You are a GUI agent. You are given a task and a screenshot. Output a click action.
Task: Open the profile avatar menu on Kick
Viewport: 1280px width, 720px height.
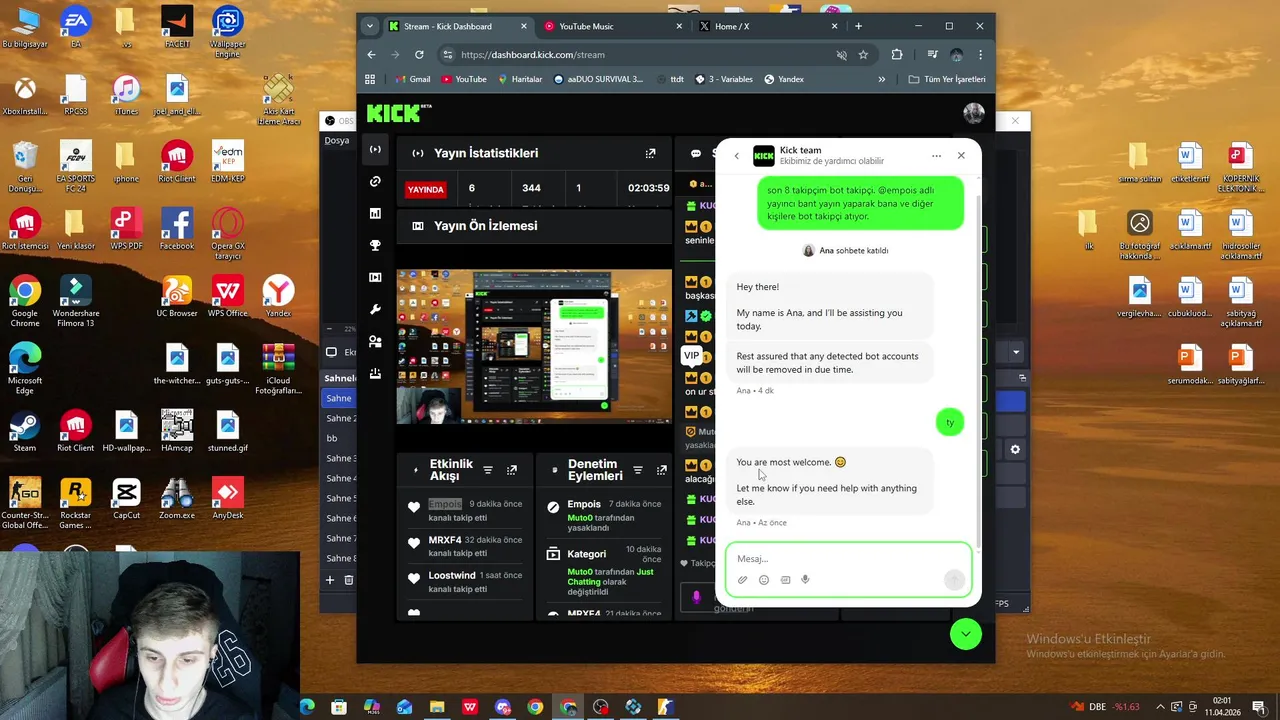pos(973,113)
